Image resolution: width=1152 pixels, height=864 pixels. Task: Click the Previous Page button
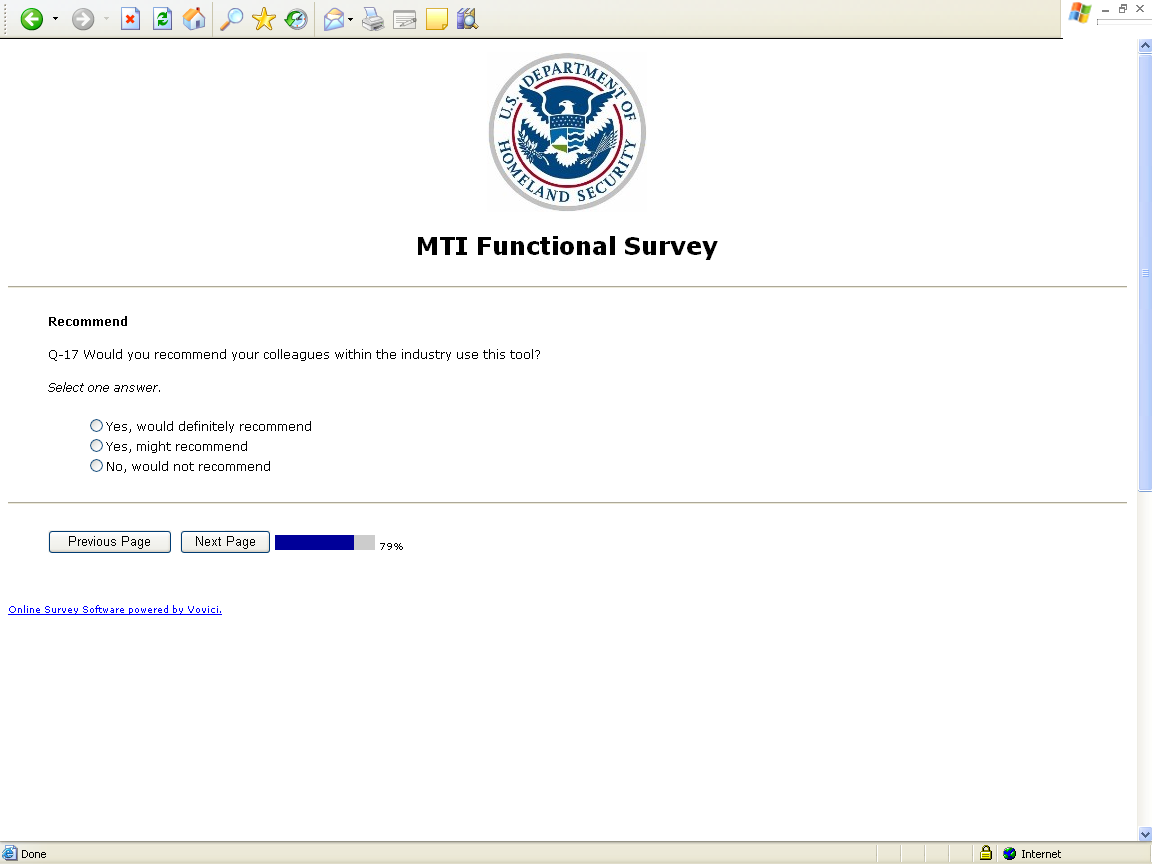coord(110,542)
